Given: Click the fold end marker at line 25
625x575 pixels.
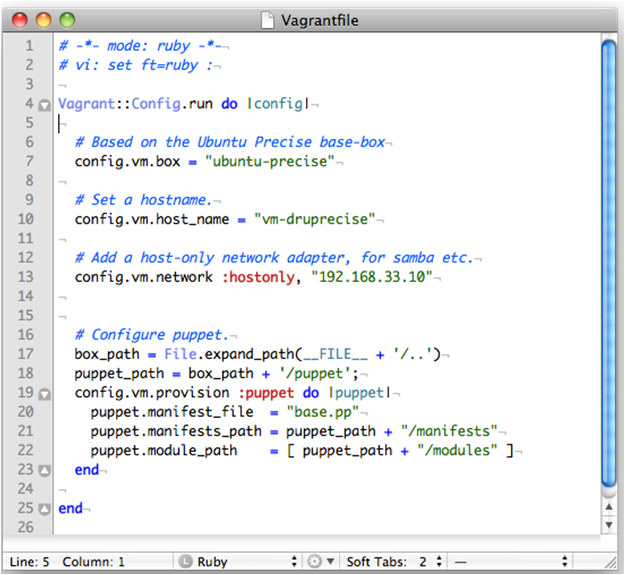Looking at the screenshot, I should 44,508.
